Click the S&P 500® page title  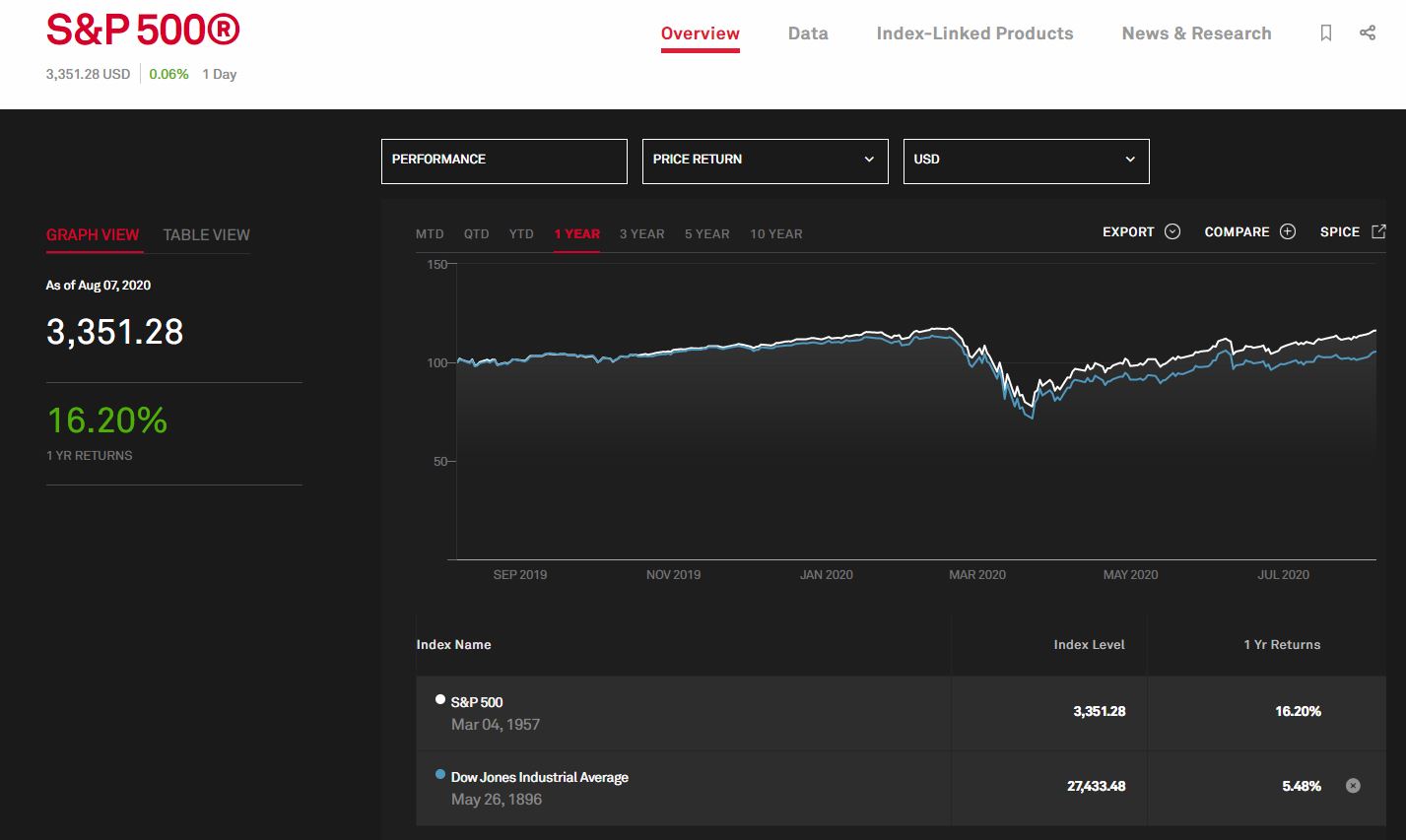point(143,30)
